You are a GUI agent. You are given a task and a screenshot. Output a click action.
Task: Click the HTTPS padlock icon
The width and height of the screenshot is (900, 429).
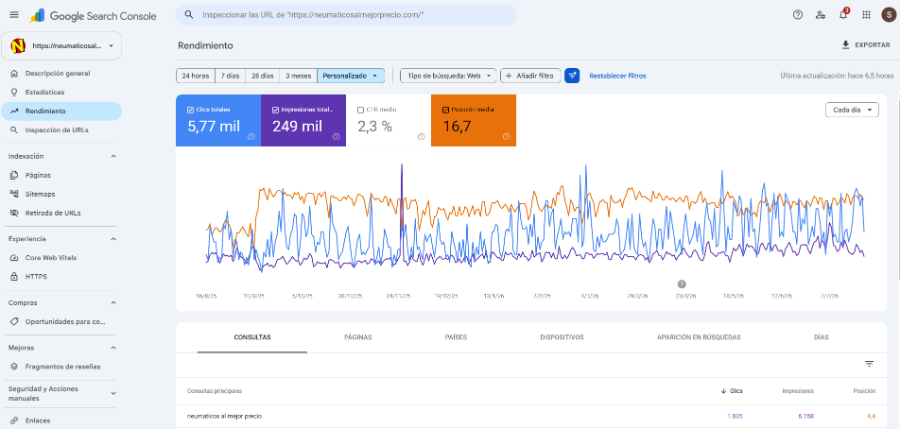14,276
